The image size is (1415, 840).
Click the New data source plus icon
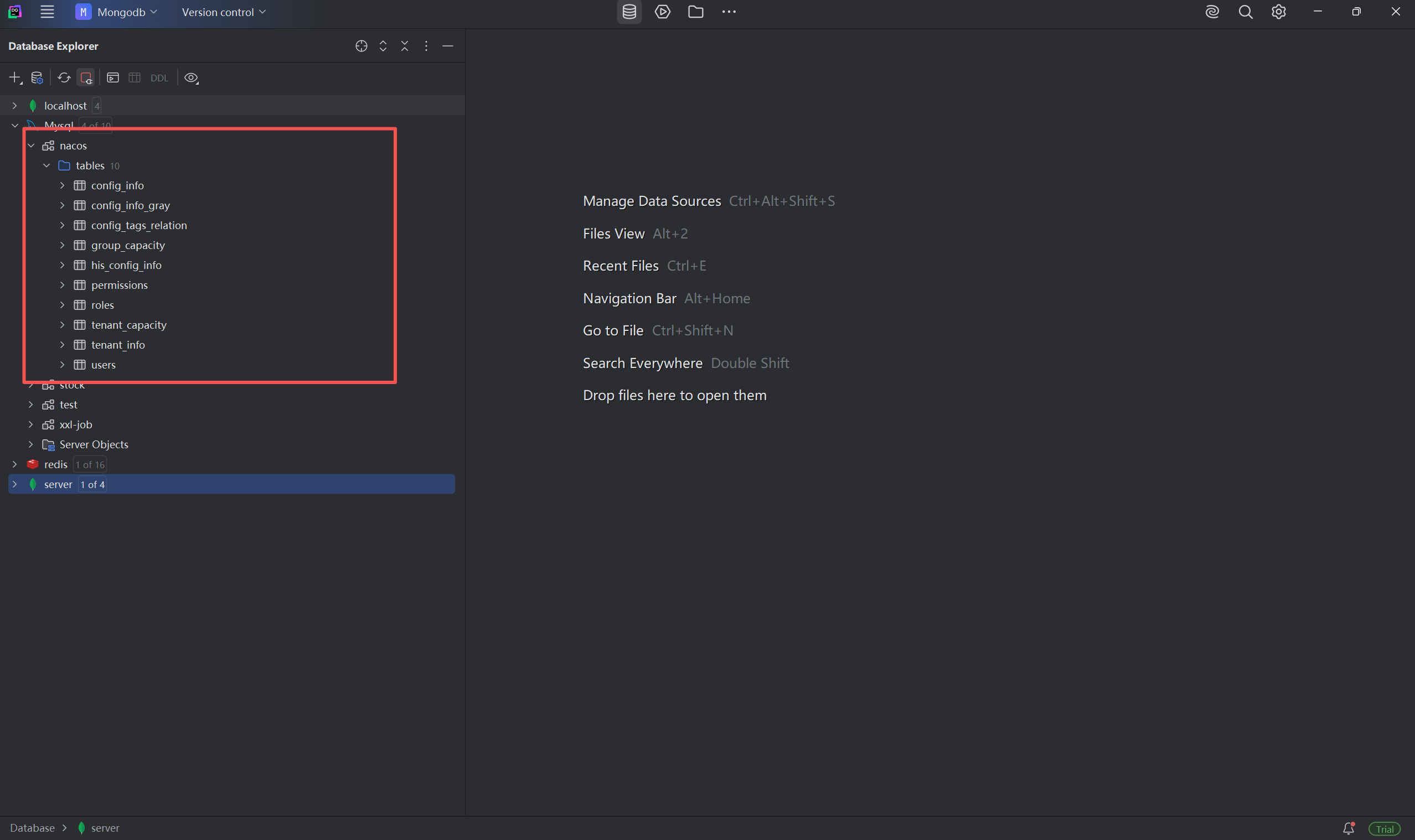[15, 77]
